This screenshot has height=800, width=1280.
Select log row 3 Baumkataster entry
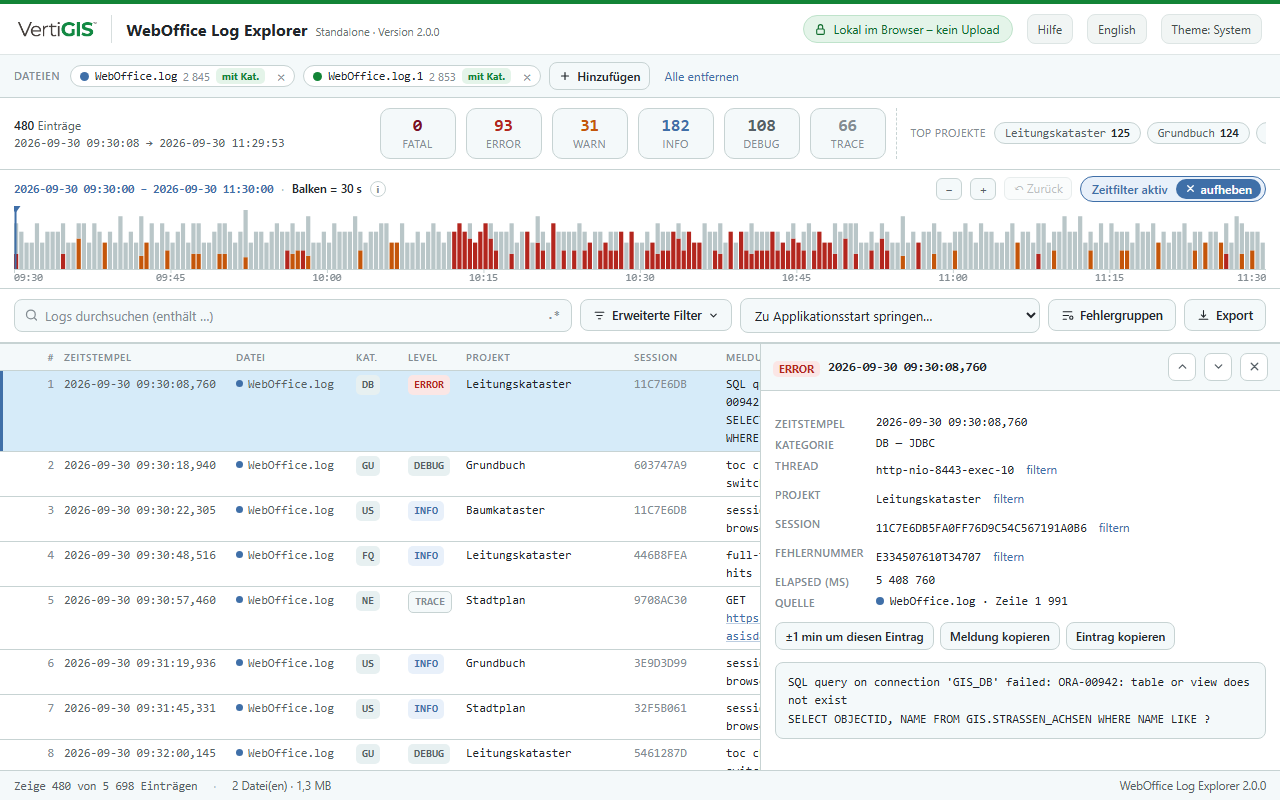coord(380,519)
